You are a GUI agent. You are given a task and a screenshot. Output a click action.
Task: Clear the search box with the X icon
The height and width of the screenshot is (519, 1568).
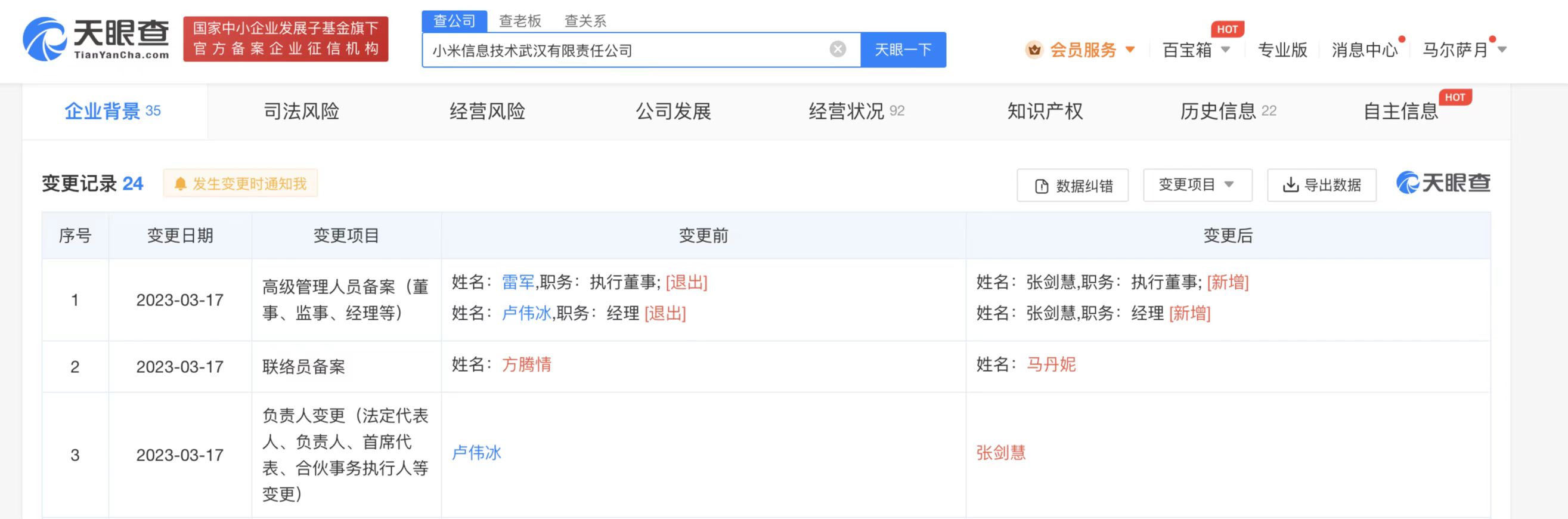(x=838, y=50)
